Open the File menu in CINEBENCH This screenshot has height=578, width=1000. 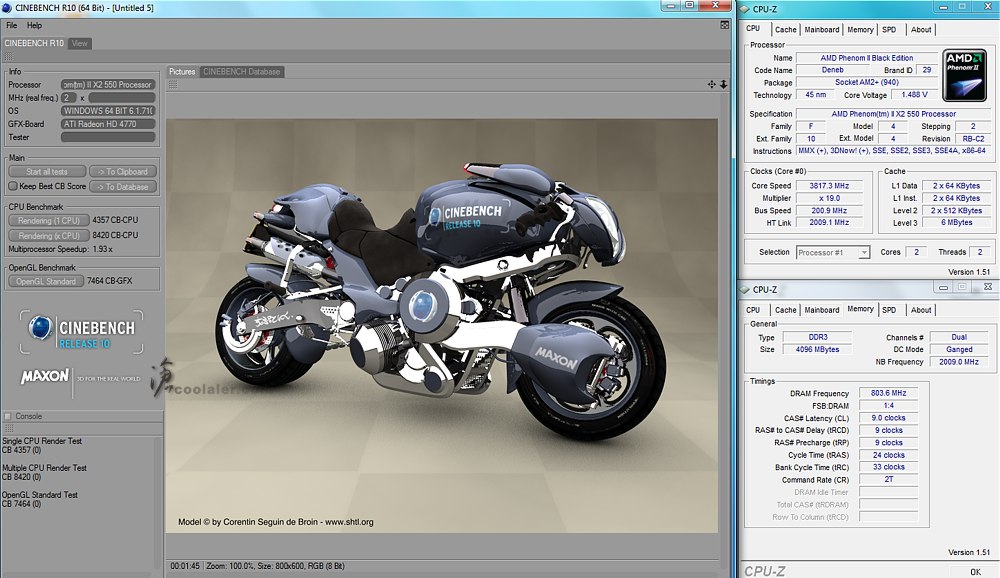pos(11,26)
